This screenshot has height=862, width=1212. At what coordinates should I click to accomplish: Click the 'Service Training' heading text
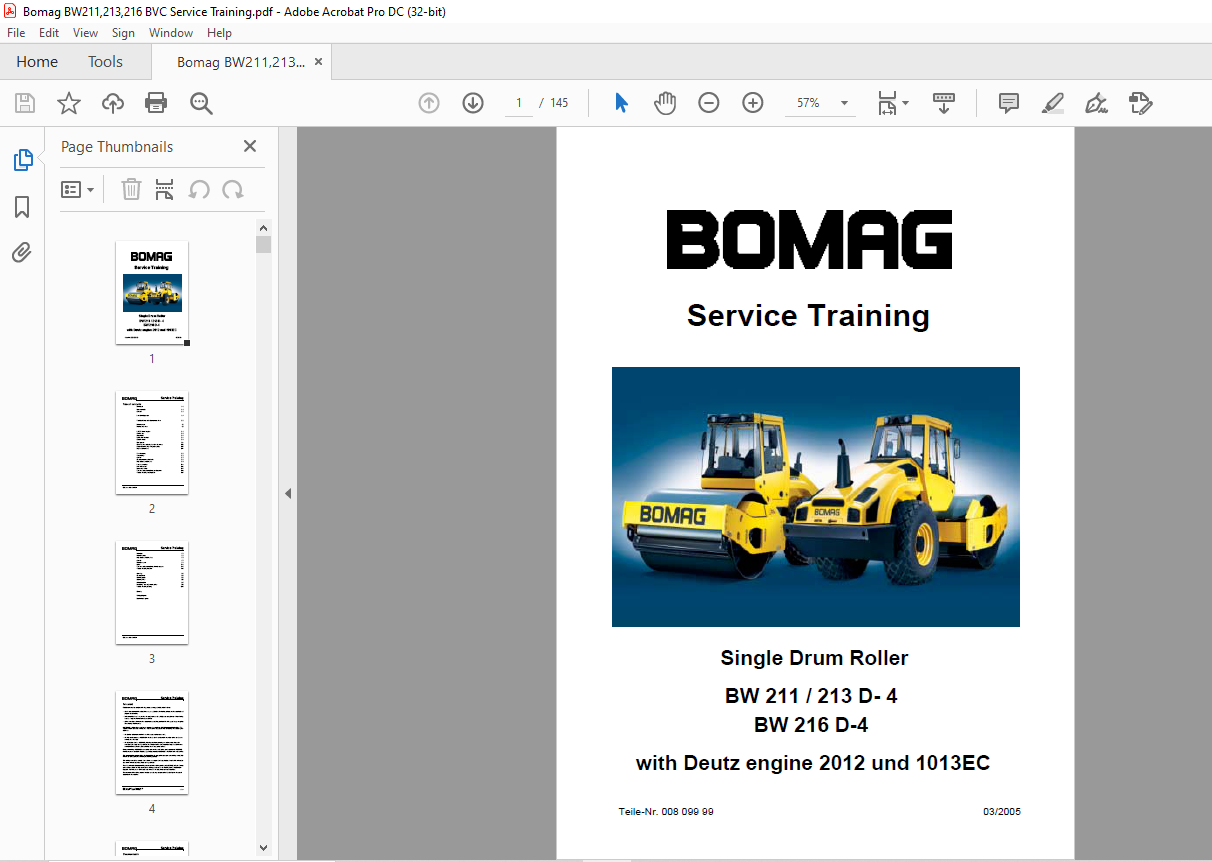(x=808, y=316)
